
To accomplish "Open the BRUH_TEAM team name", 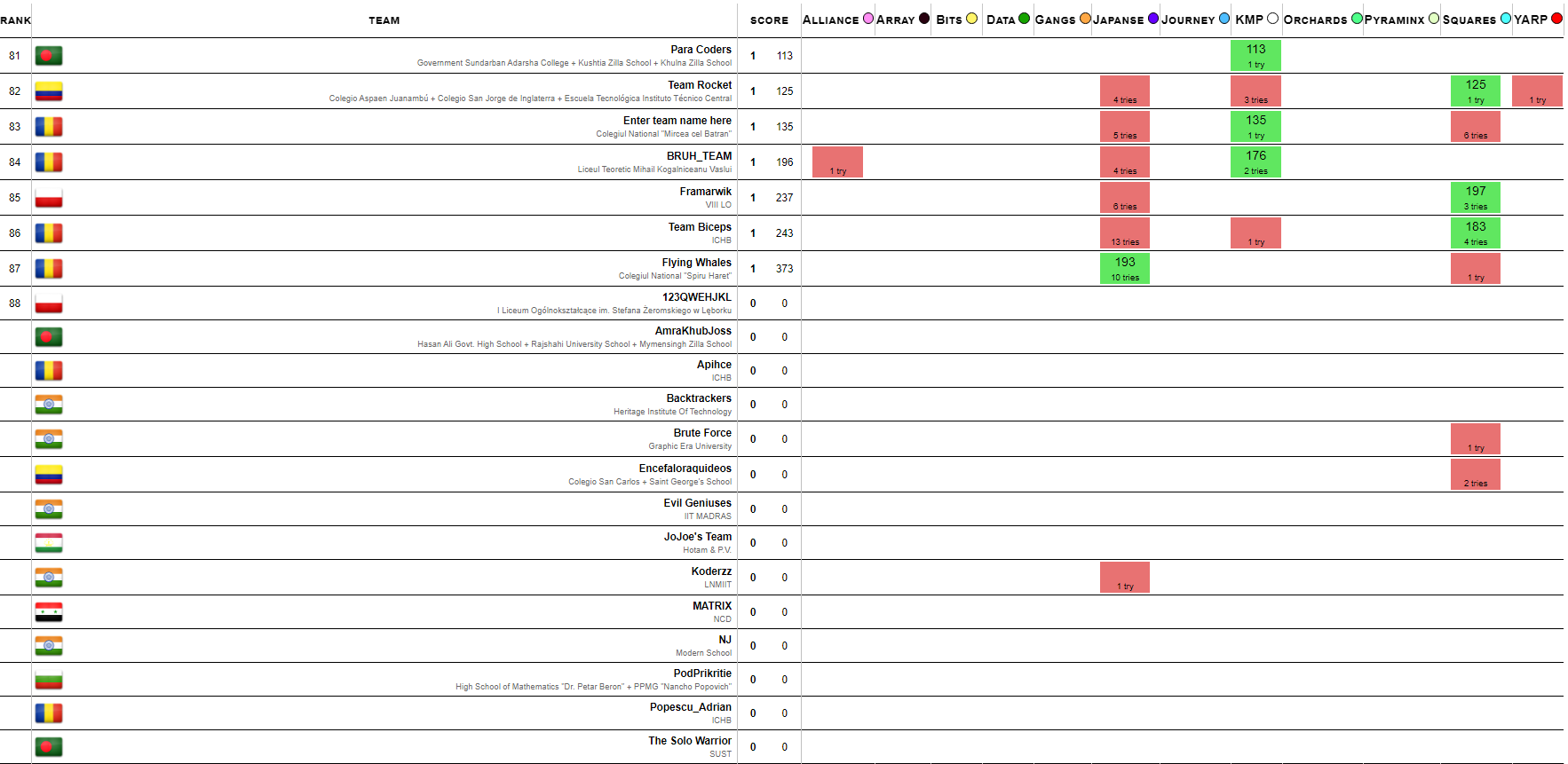I will (699, 156).
